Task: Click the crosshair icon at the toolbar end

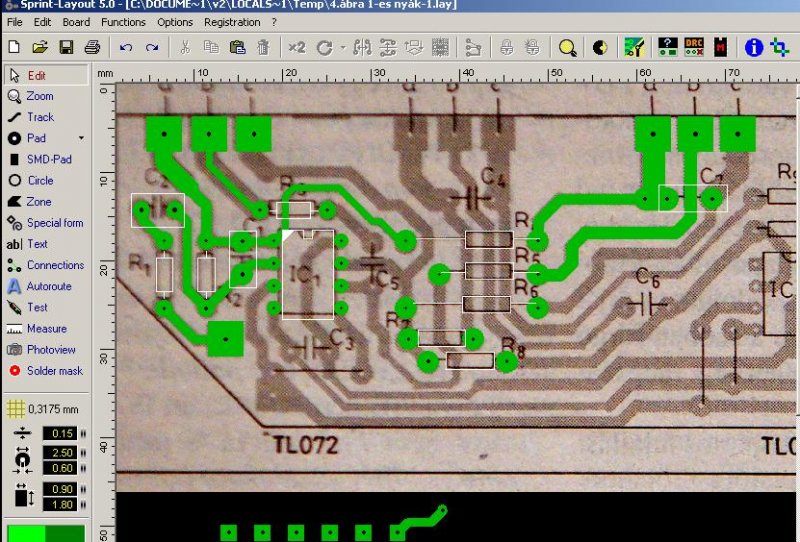Action: coord(780,47)
